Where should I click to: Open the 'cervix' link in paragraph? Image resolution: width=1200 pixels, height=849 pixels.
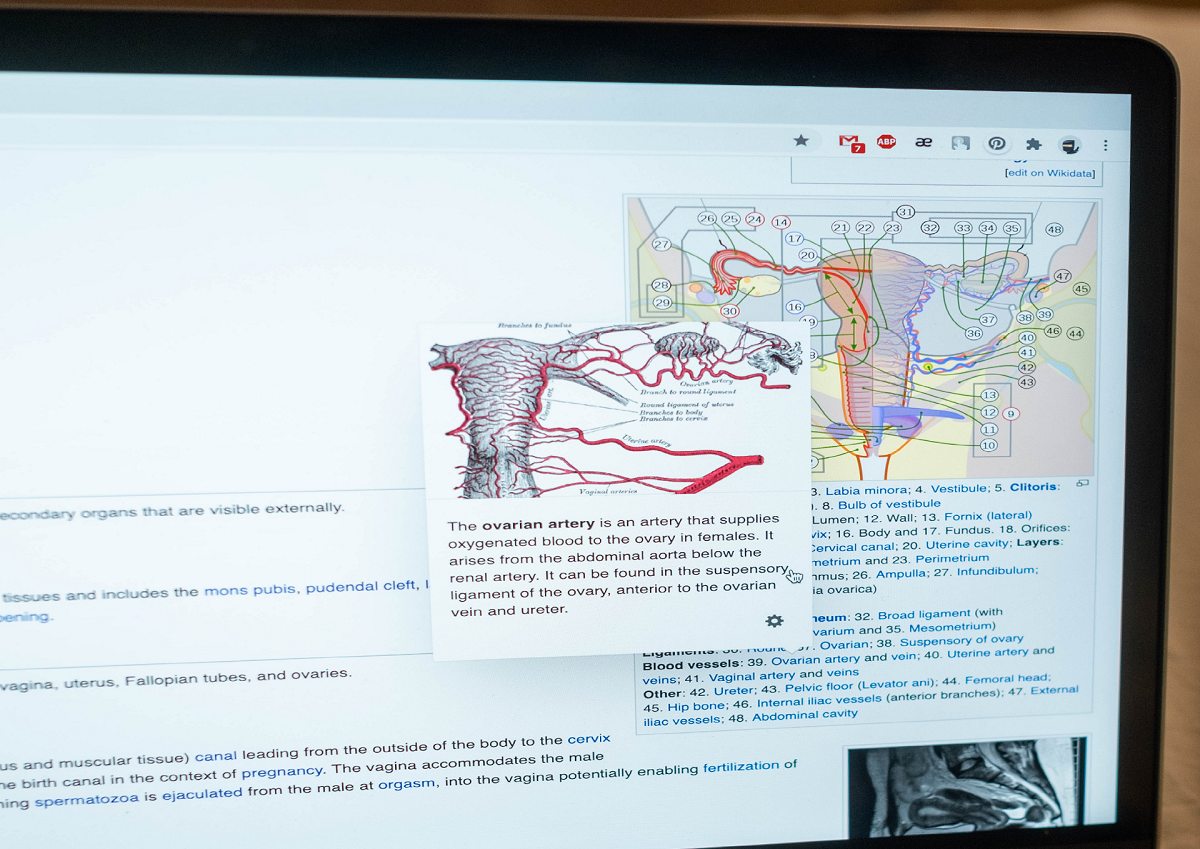click(588, 740)
